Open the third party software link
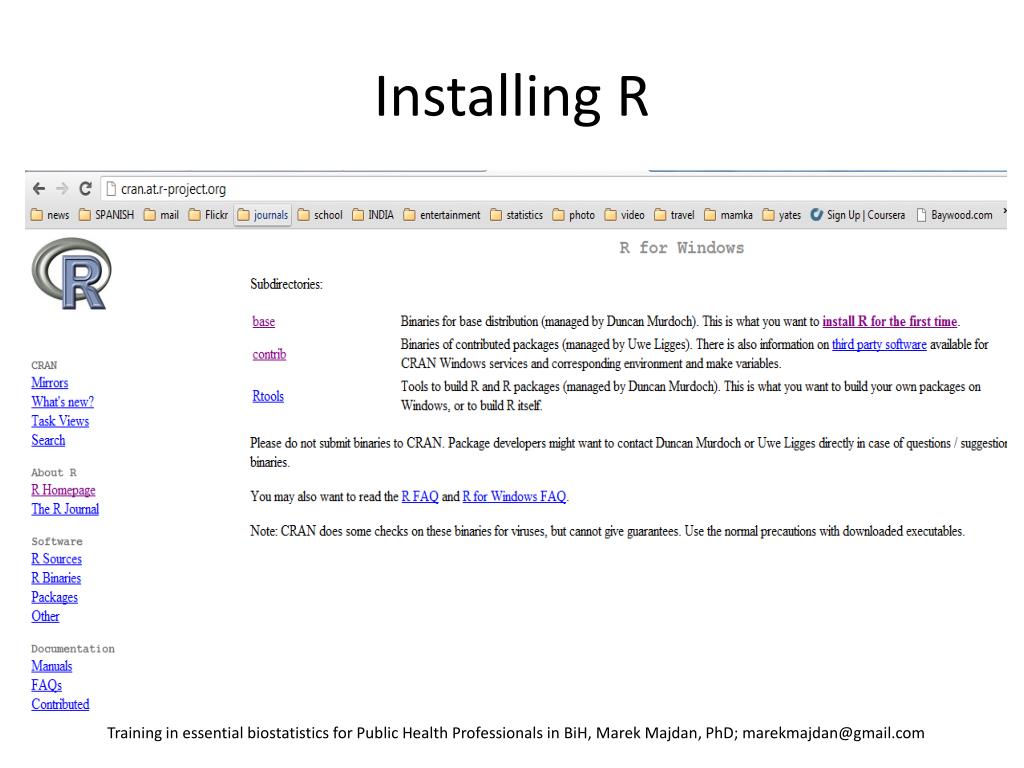This screenshot has height=768, width=1024. [879, 344]
